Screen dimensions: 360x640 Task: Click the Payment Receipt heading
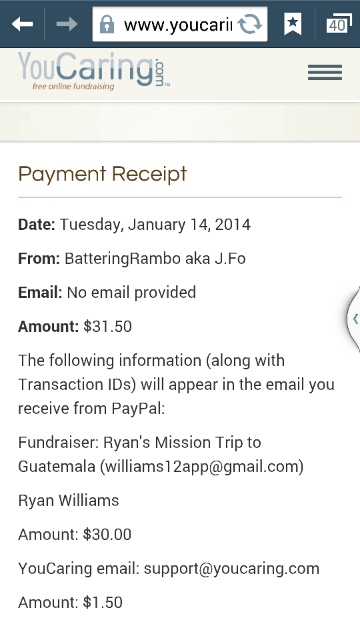[x=102, y=174]
